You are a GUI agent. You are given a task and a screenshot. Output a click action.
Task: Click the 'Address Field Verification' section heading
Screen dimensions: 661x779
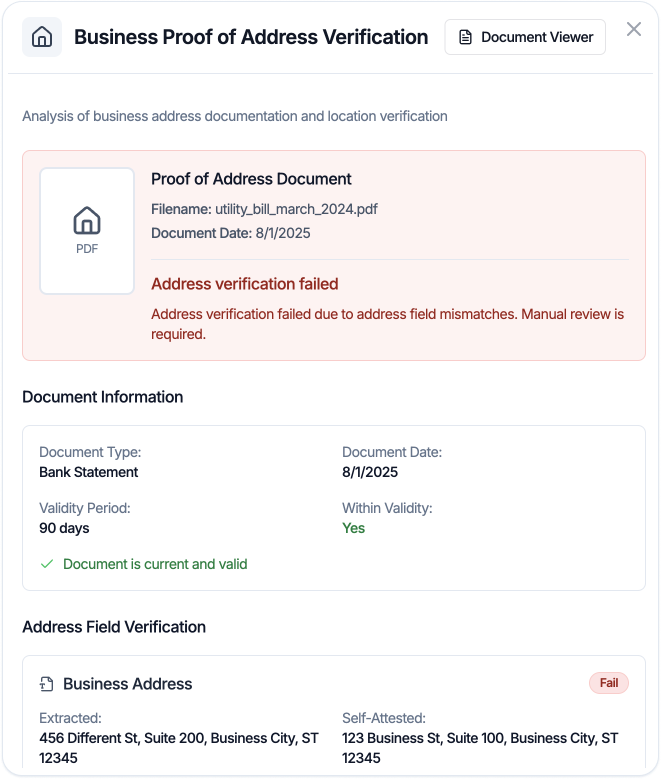pos(114,627)
